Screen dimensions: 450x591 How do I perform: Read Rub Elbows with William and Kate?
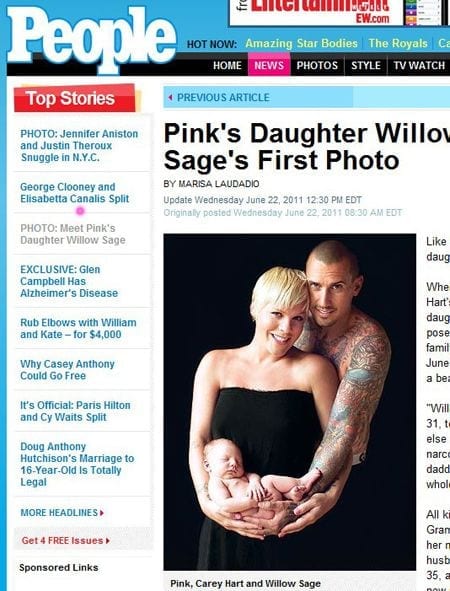click(78, 328)
